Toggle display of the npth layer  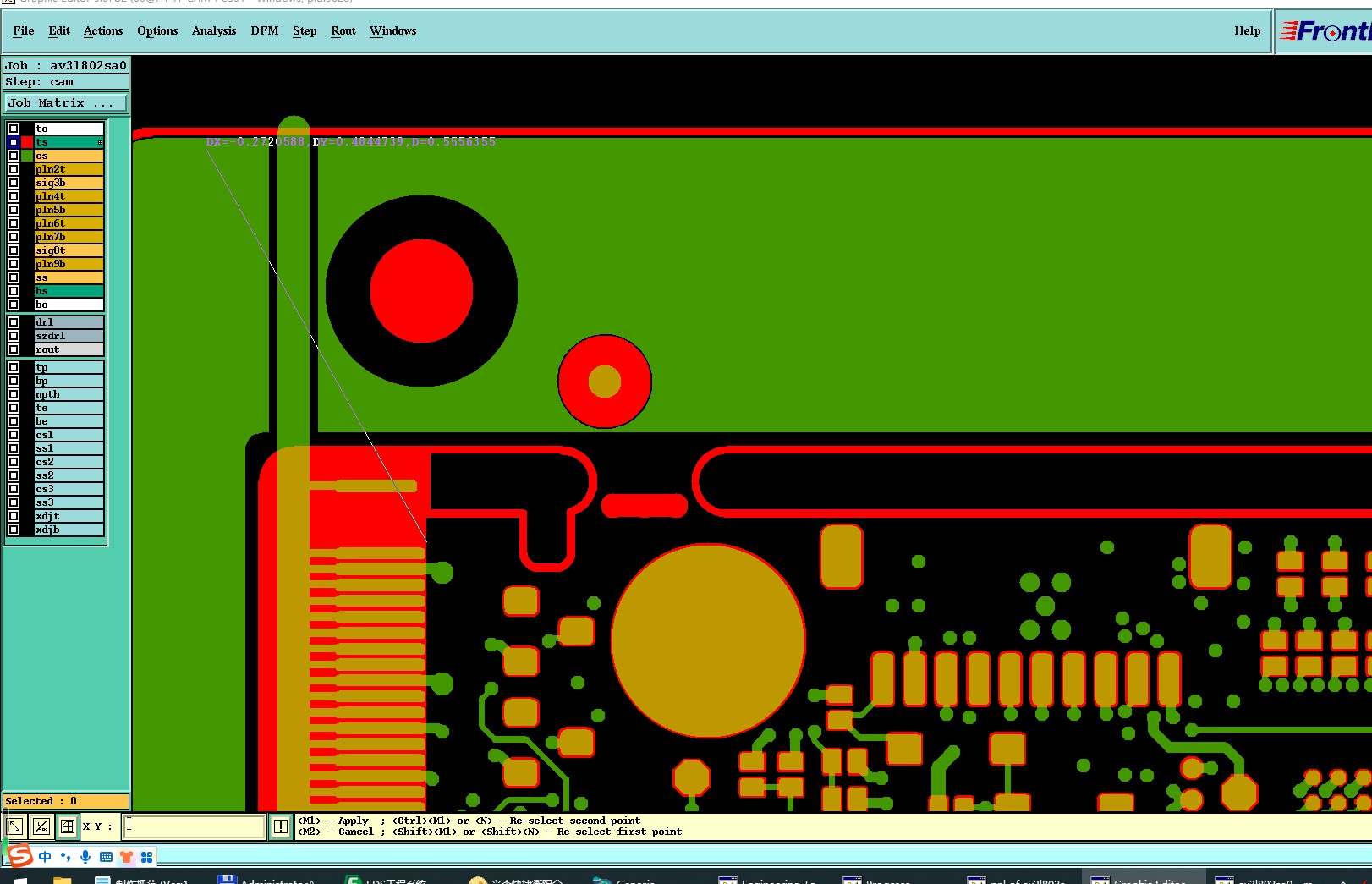14,394
